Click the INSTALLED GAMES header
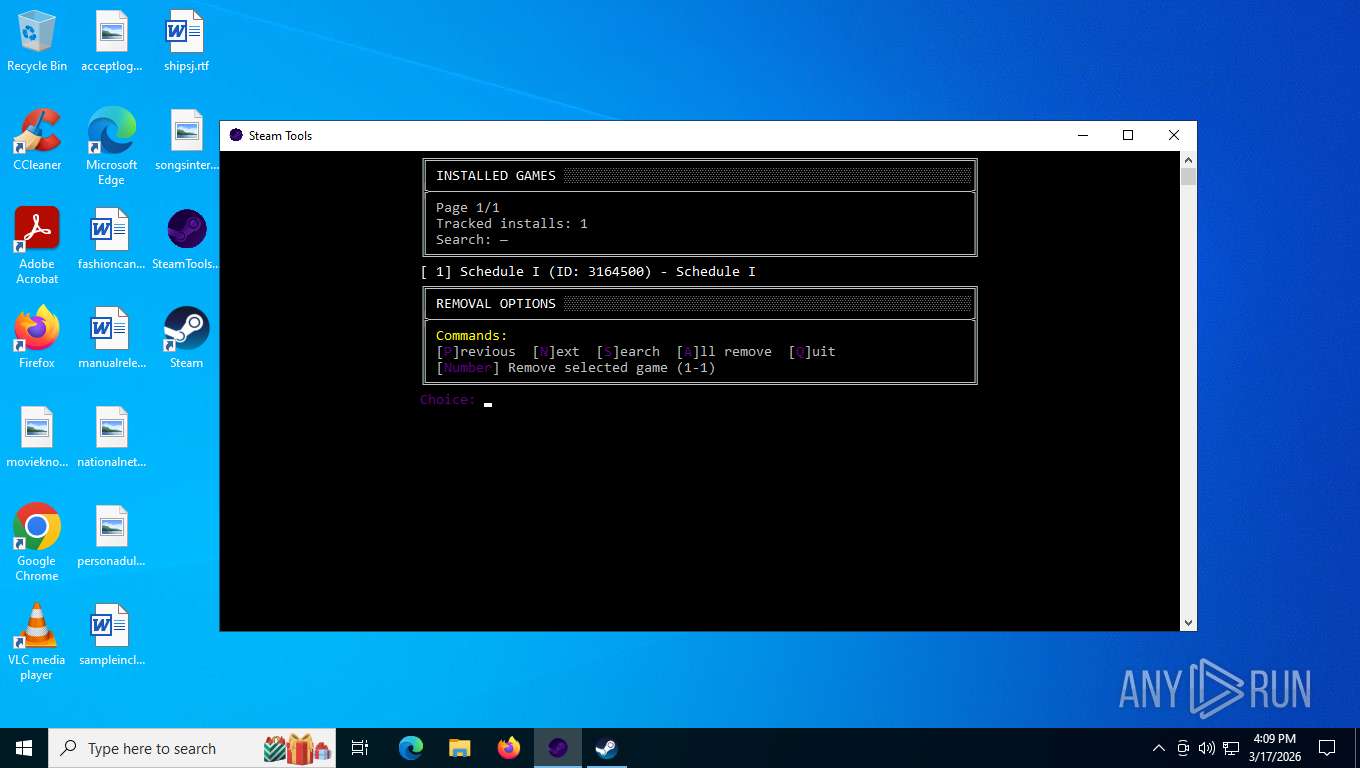The height and width of the screenshot is (768, 1360). (x=496, y=175)
